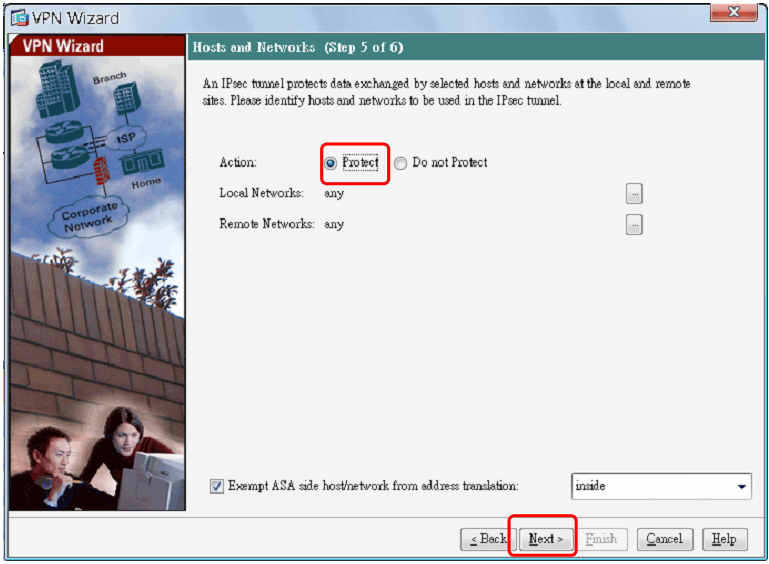
Task: Click the VPN Wizard title bar icon
Action: (x=20, y=18)
